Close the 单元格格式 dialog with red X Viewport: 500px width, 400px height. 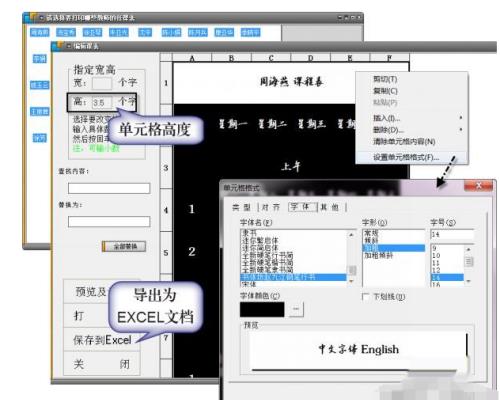coord(478,186)
